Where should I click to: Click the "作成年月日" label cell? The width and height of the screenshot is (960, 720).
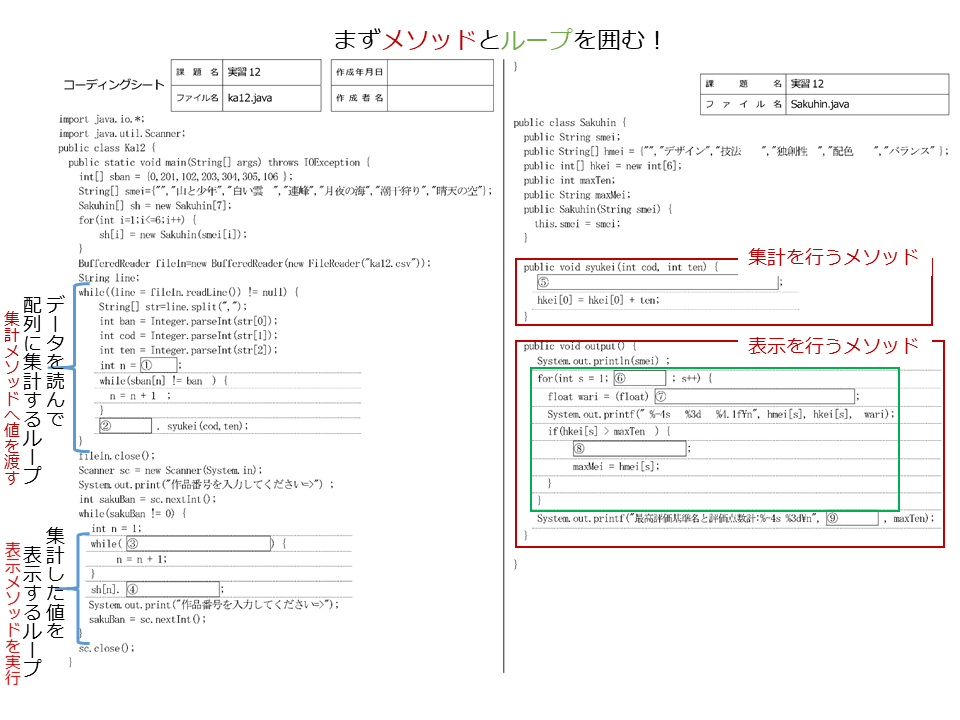click(x=359, y=72)
